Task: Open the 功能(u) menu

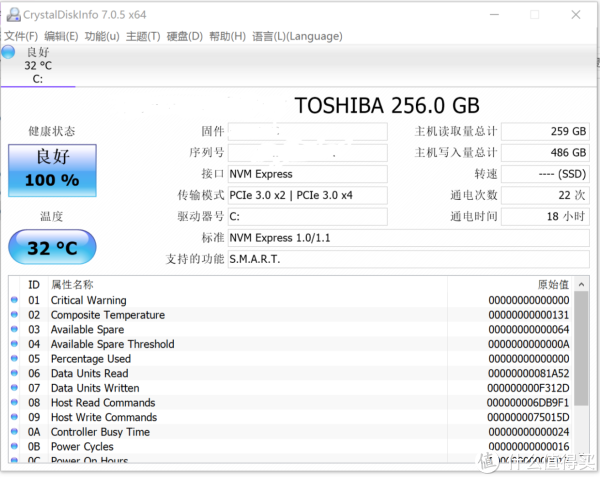Action: pyautogui.click(x=102, y=36)
